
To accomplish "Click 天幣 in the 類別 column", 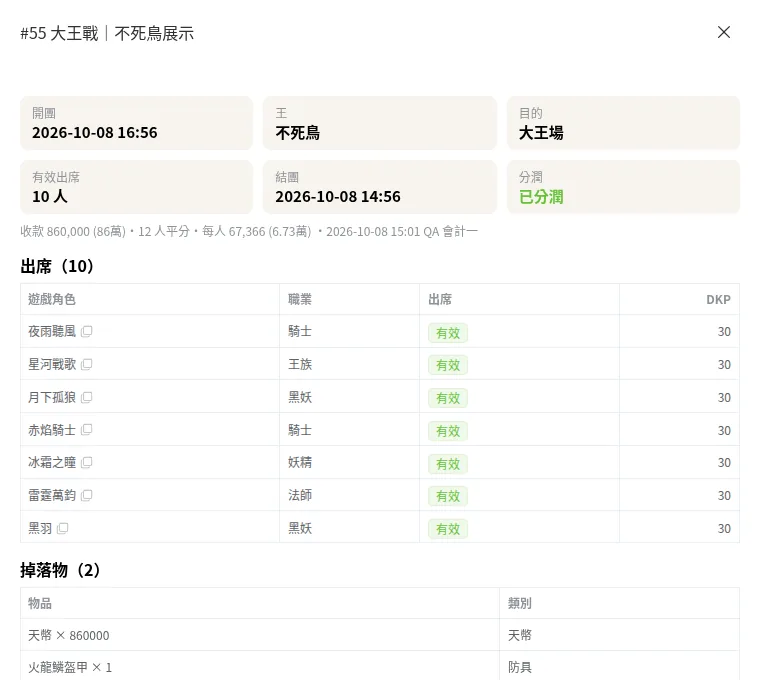I will tap(520, 635).
